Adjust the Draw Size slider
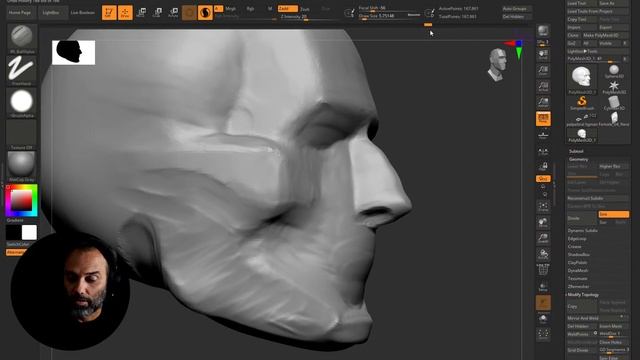Screen dimensions: 640x360 click(389, 16)
